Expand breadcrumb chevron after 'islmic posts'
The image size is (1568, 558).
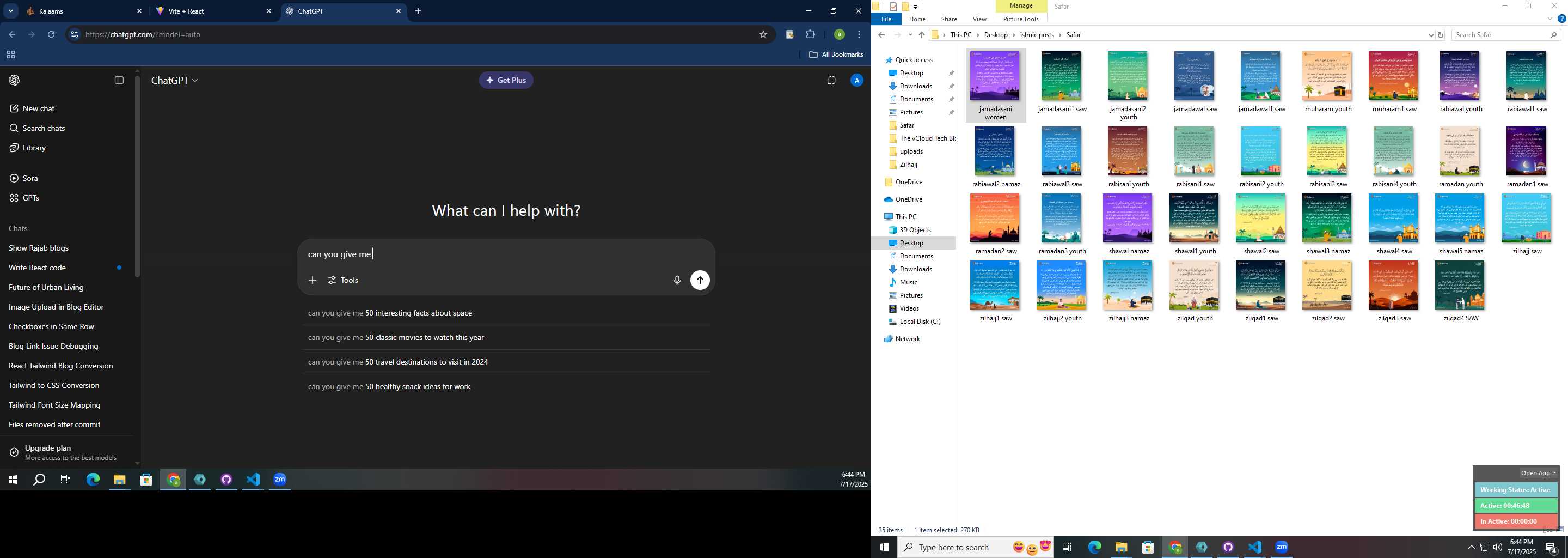pyautogui.click(x=1061, y=35)
